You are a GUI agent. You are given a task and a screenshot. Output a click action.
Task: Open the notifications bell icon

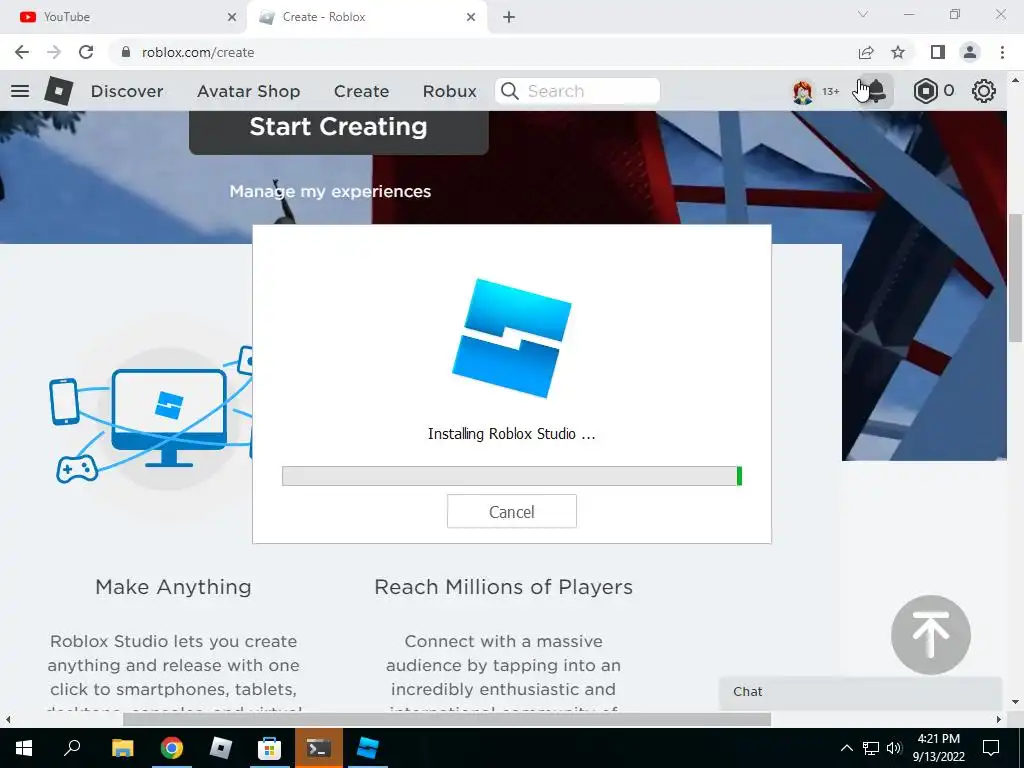tap(876, 91)
